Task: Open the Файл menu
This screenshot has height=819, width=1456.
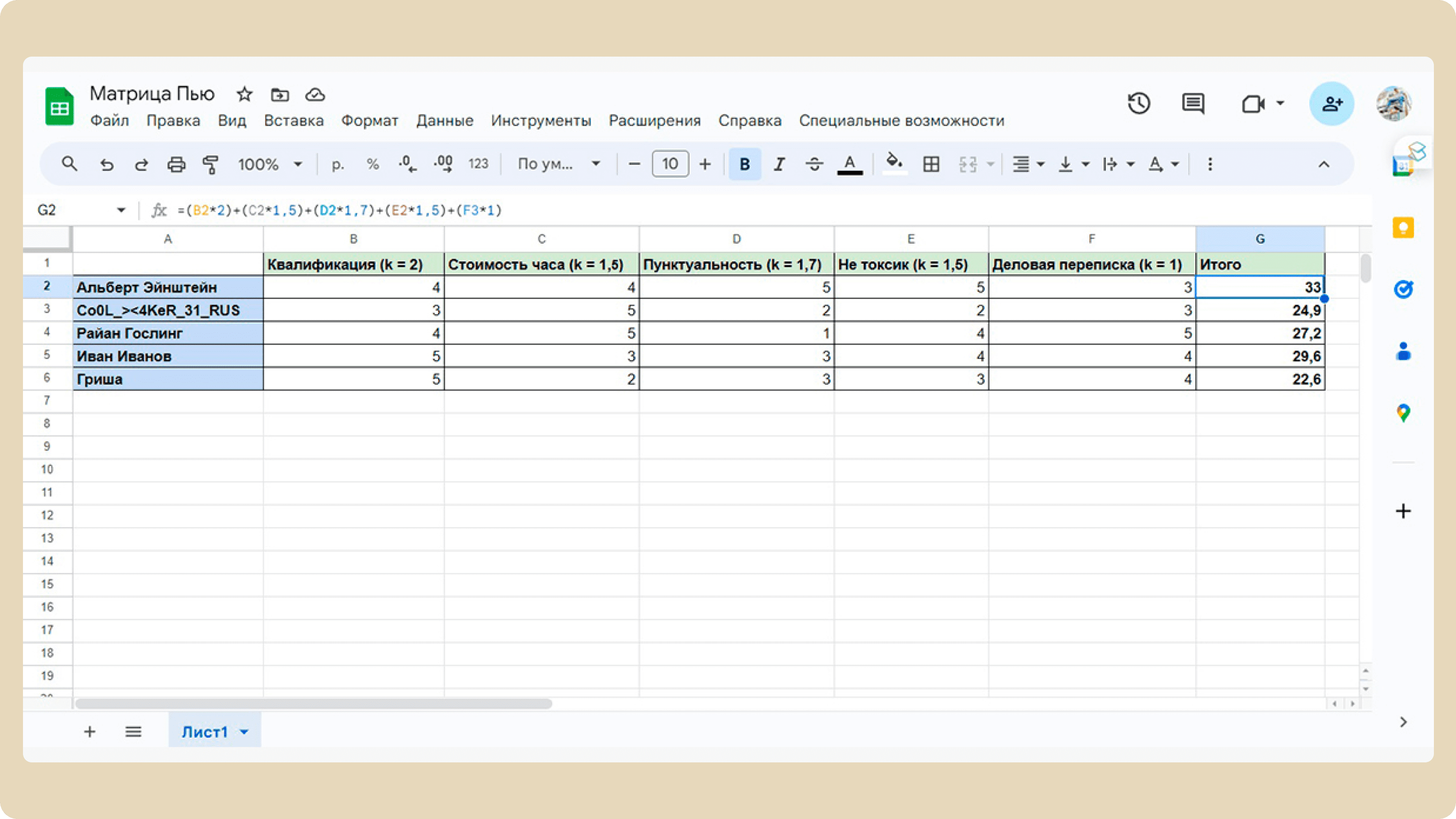Action: click(x=110, y=121)
